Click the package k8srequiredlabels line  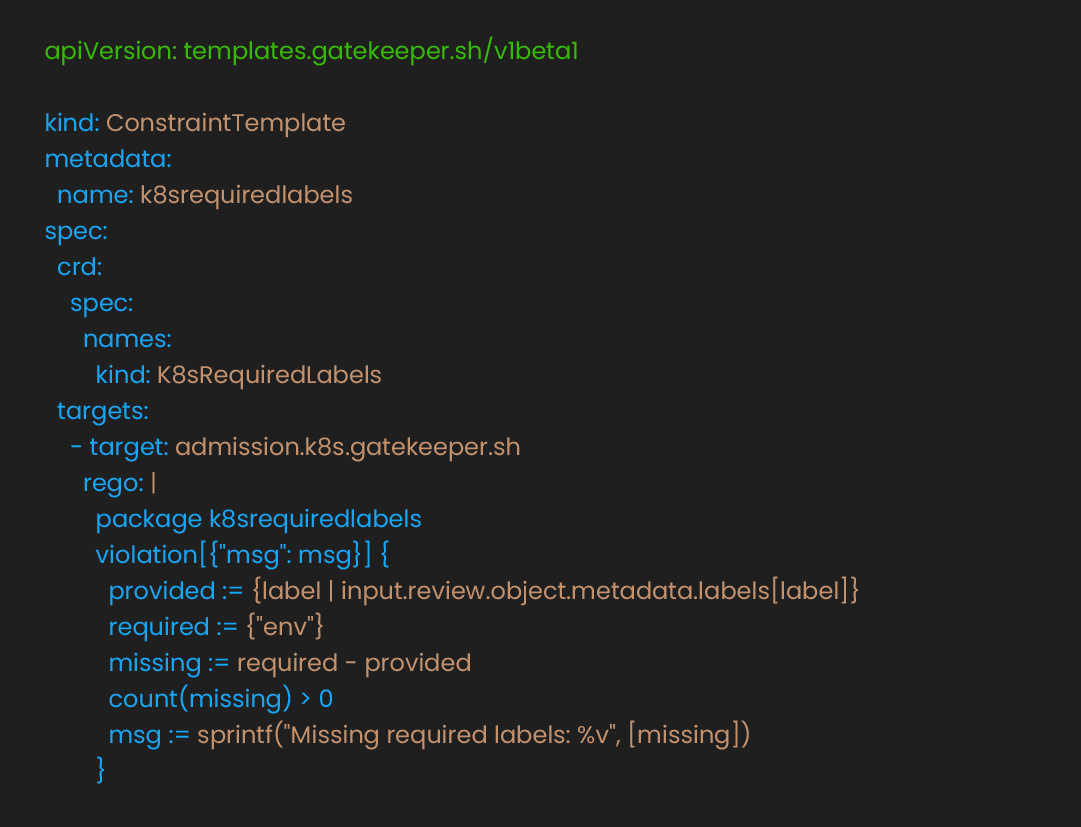click(259, 520)
